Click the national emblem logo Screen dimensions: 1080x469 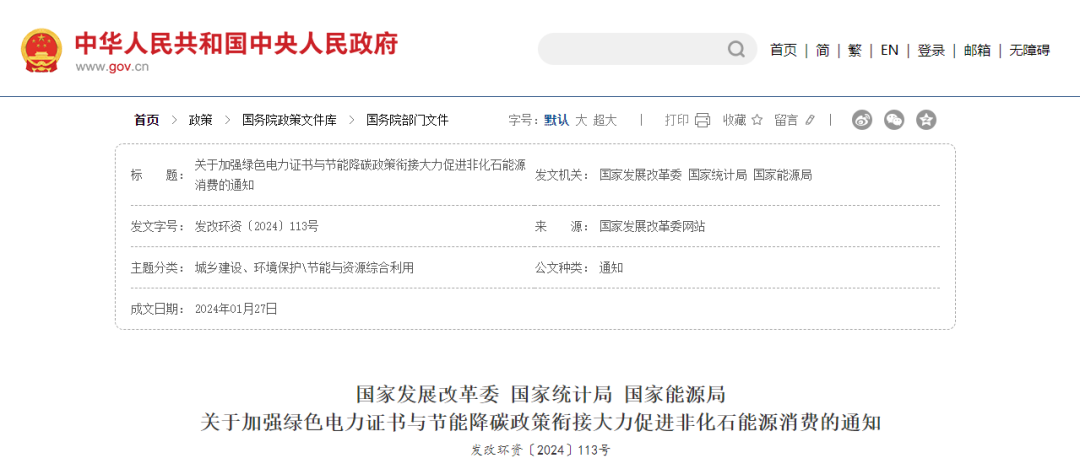42,50
